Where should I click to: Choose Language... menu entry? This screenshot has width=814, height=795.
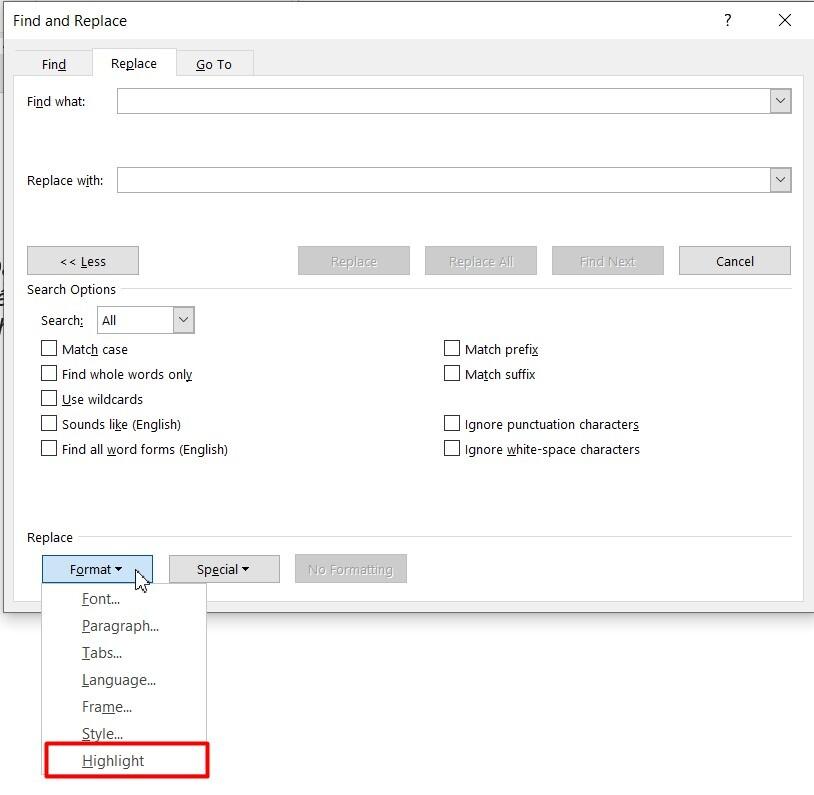click(x=124, y=680)
